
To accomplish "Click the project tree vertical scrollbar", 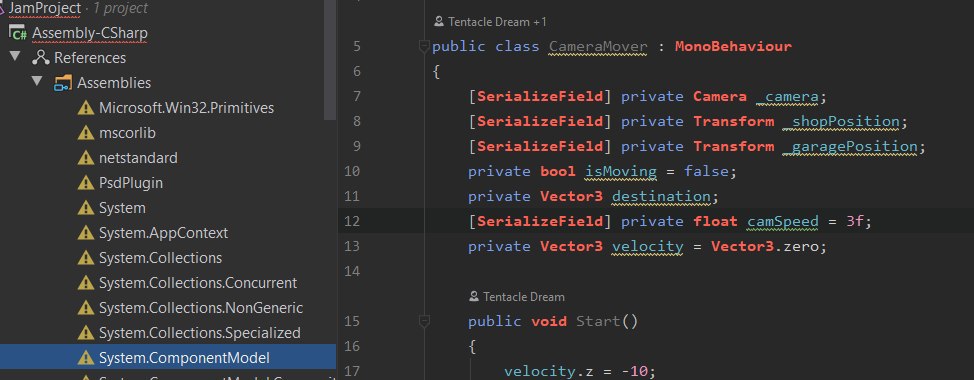I will 330,60.
